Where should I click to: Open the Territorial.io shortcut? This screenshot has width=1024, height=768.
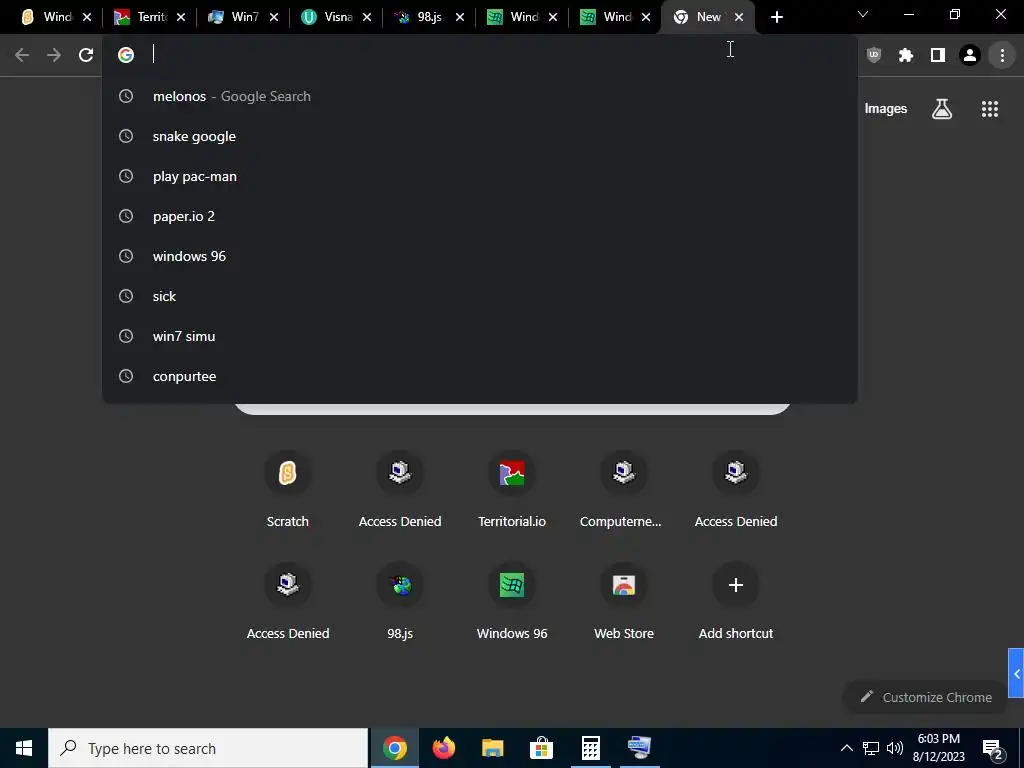point(512,490)
